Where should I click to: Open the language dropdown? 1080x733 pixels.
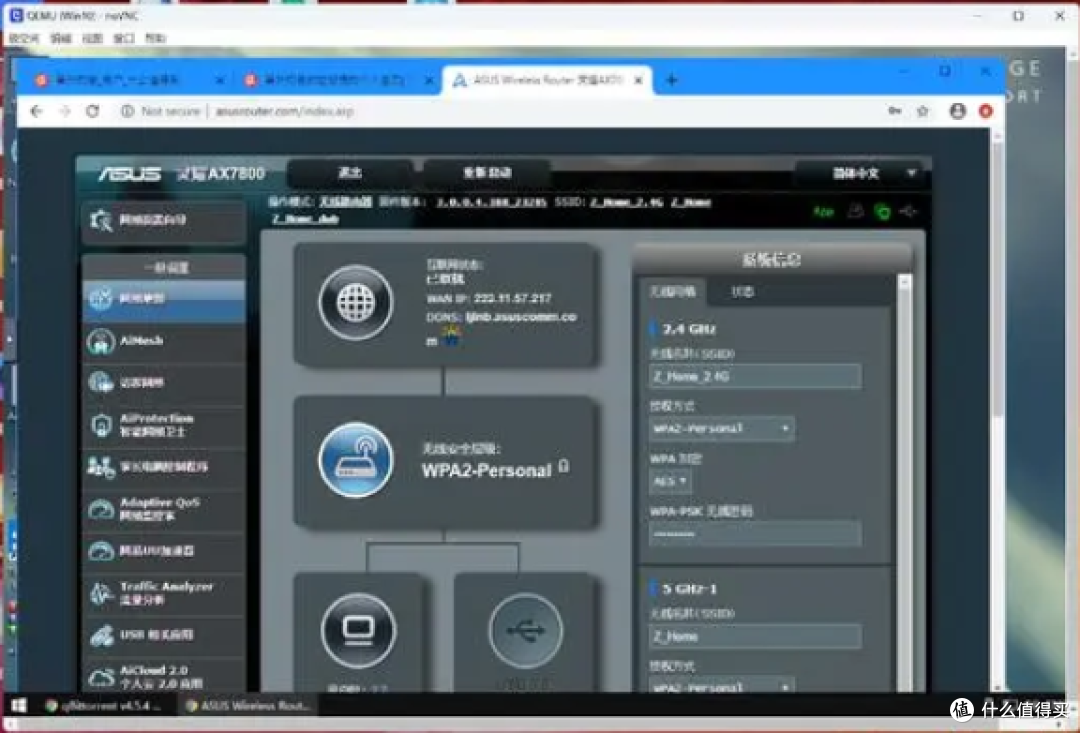pyautogui.click(x=862, y=173)
